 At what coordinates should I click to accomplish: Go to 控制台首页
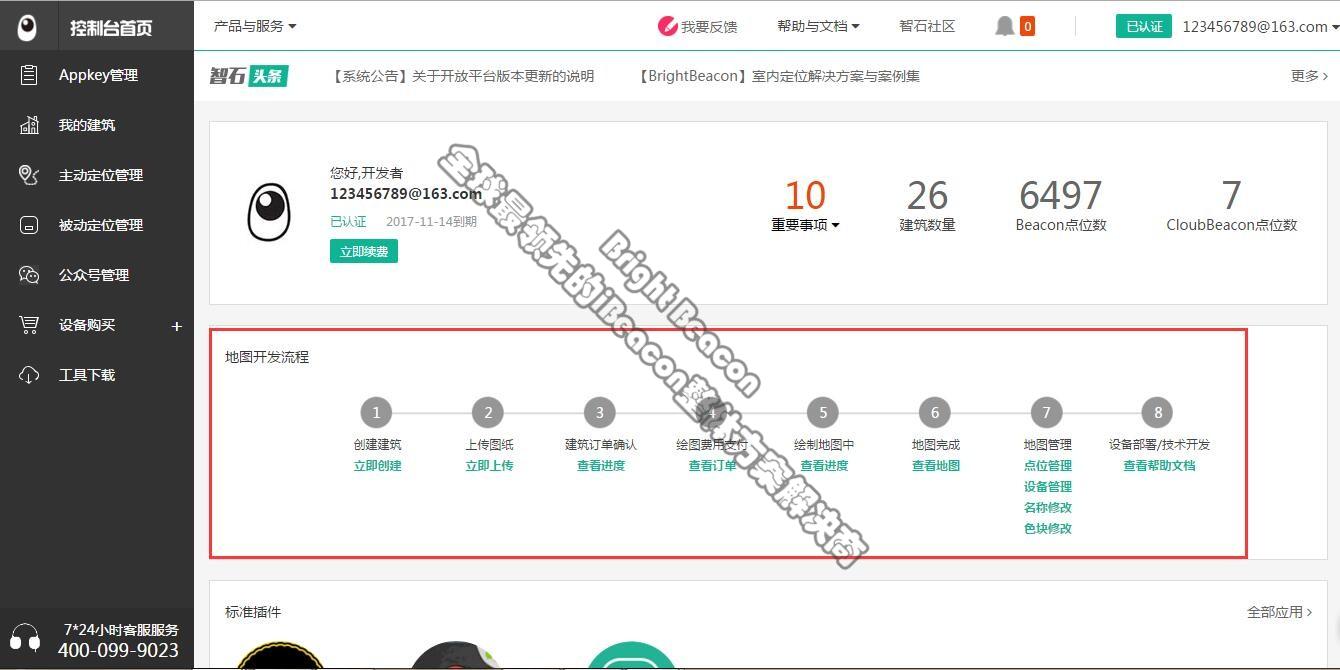(111, 28)
